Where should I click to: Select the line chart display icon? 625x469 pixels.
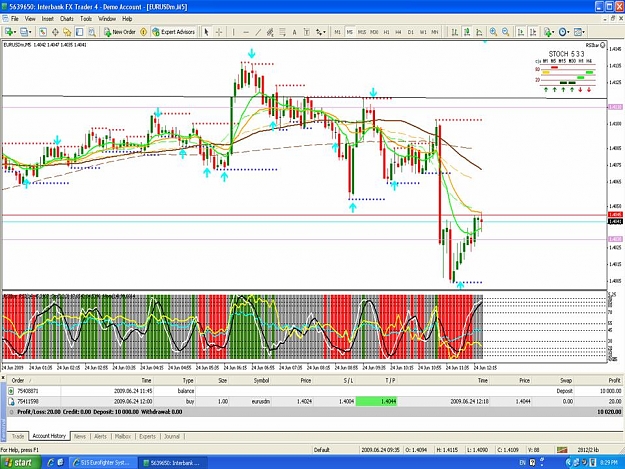[480, 32]
